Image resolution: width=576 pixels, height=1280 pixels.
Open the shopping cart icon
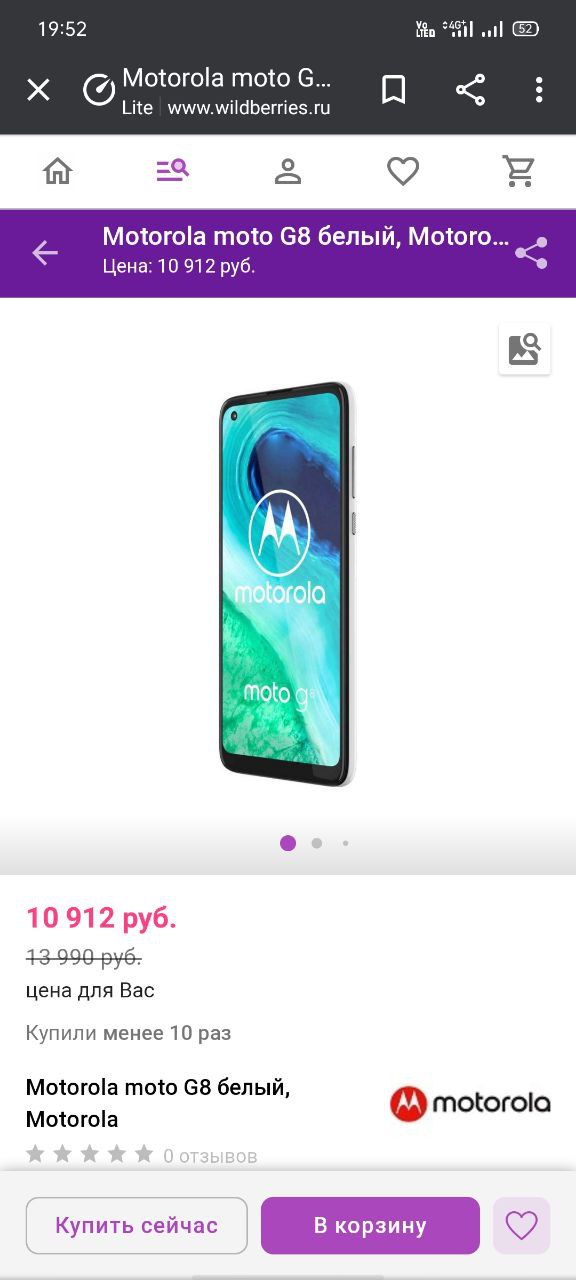pyautogui.click(x=519, y=172)
